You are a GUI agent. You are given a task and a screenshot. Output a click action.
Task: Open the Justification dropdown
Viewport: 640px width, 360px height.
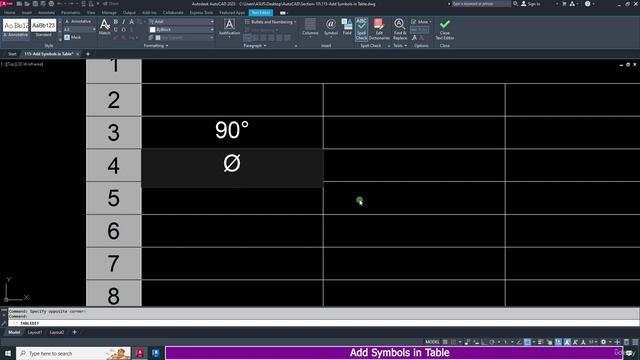[x=229, y=27]
